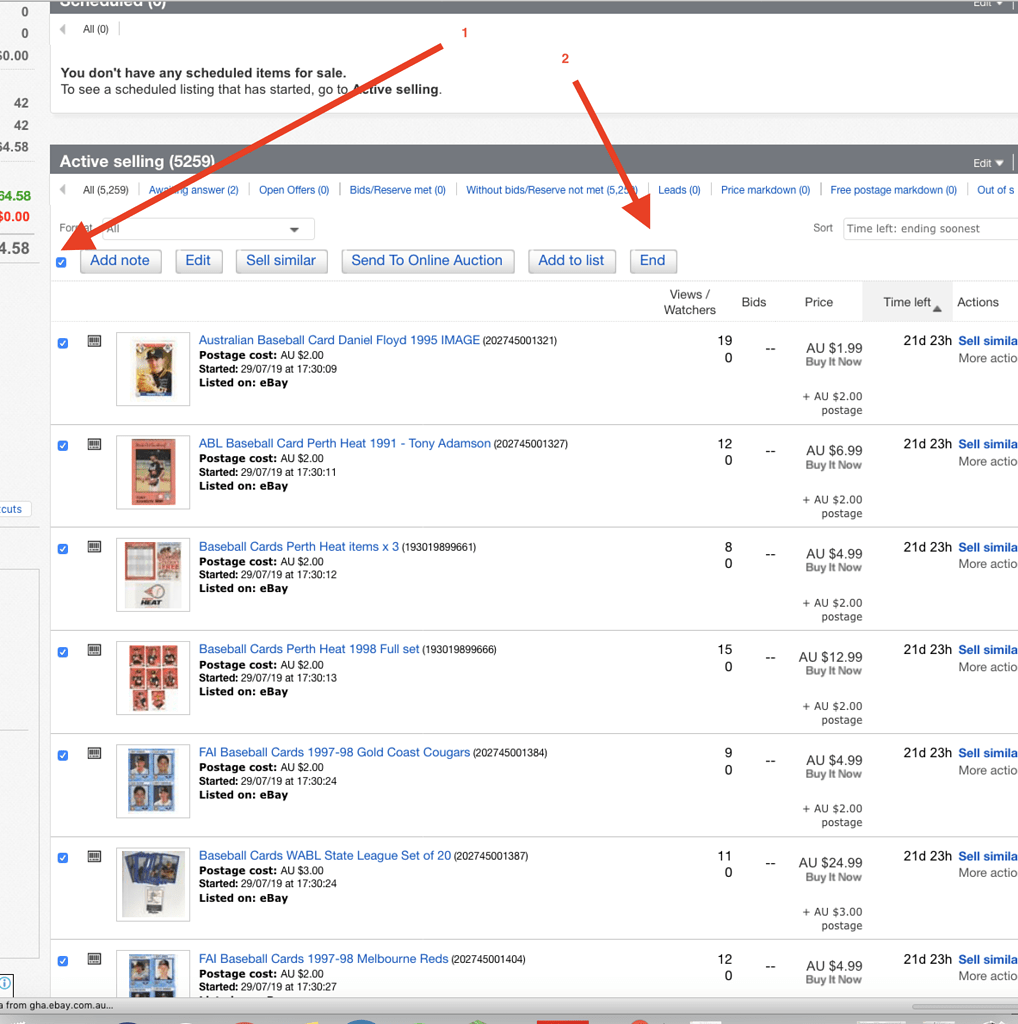Open the Tony Adamson card thumbnail
Viewport: 1018px width, 1024px height.
pyautogui.click(x=153, y=472)
